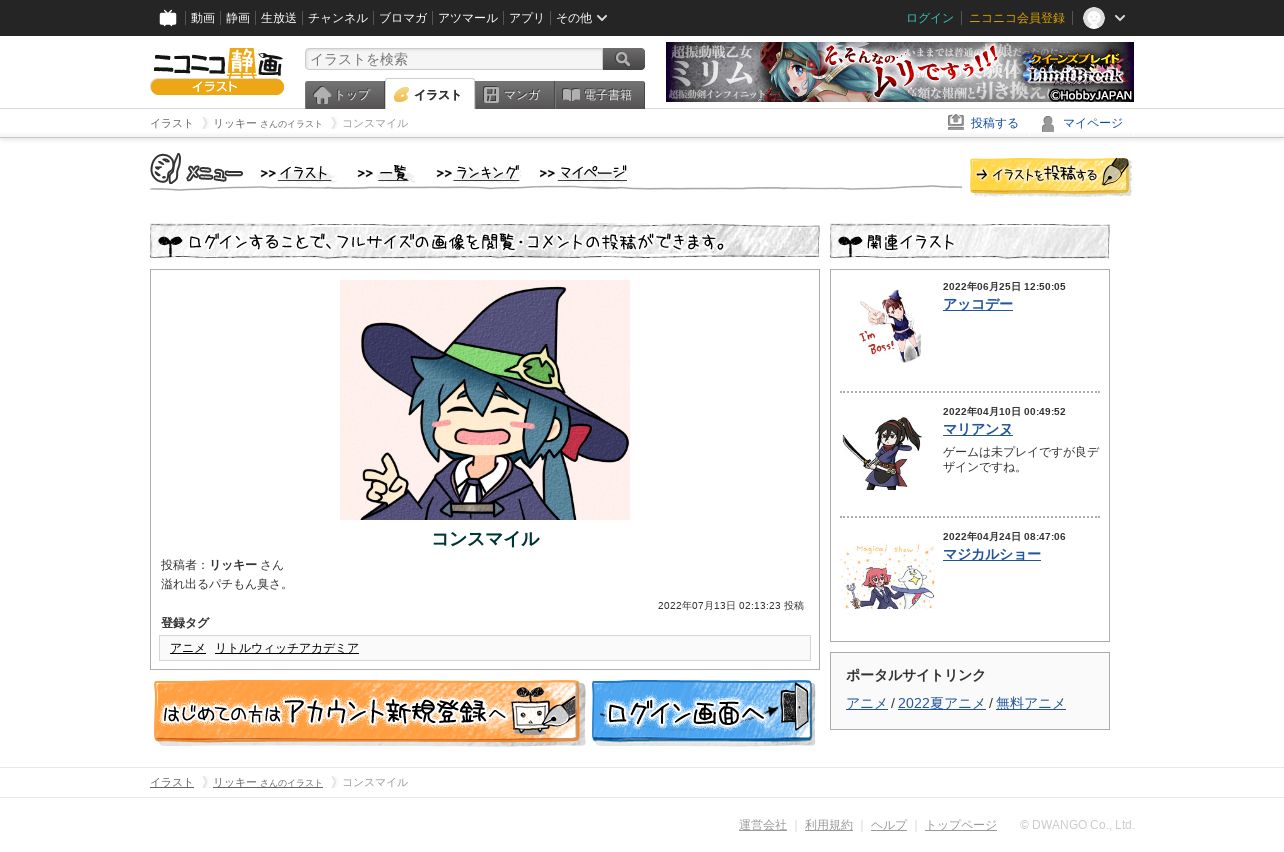This screenshot has height=852, width=1284.
Task: Switch to the イラスト tab
Action: coord(430,95)
